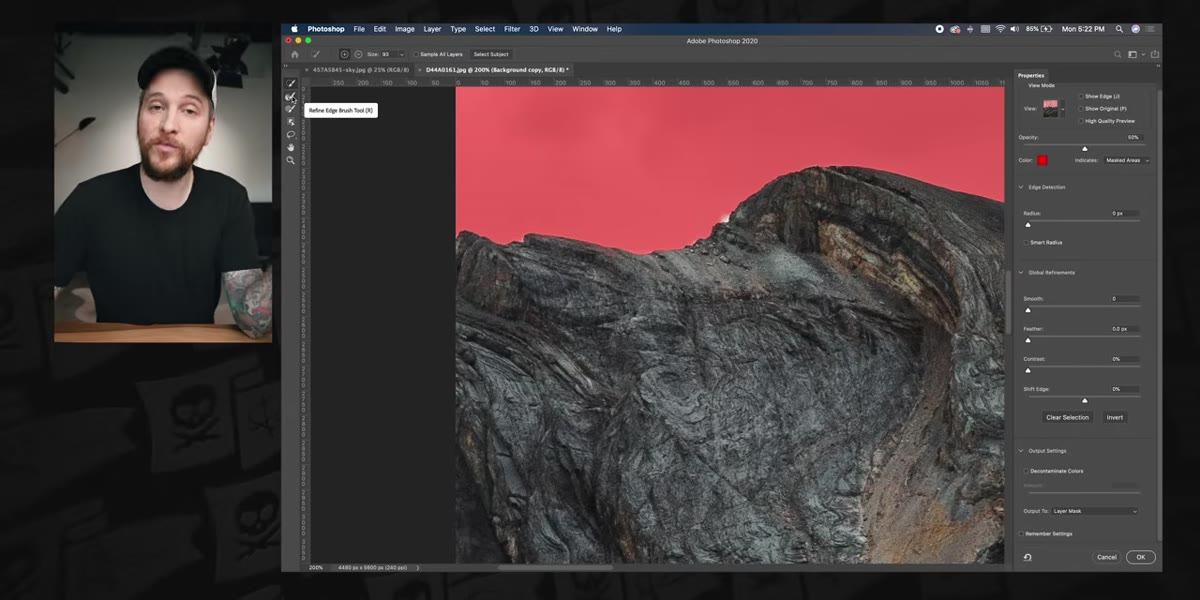This screenshot has height=600, width=1200.
Task: Confirm with the OK button
Action: (1141, 557)
